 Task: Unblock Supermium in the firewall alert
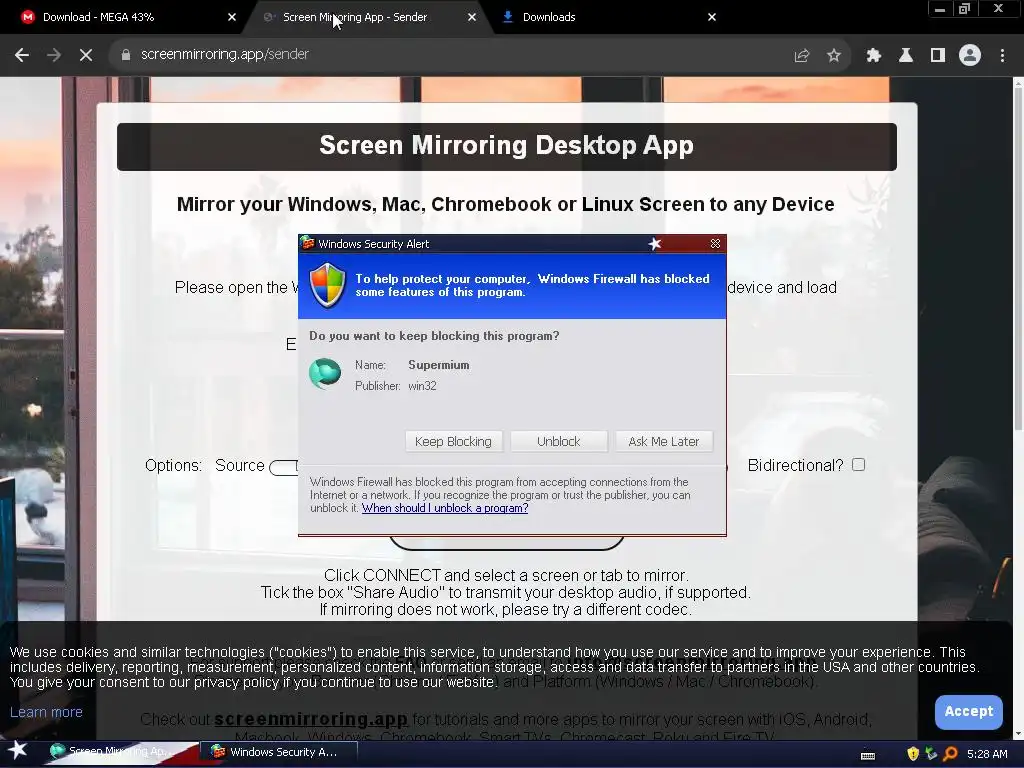[558, 441]
